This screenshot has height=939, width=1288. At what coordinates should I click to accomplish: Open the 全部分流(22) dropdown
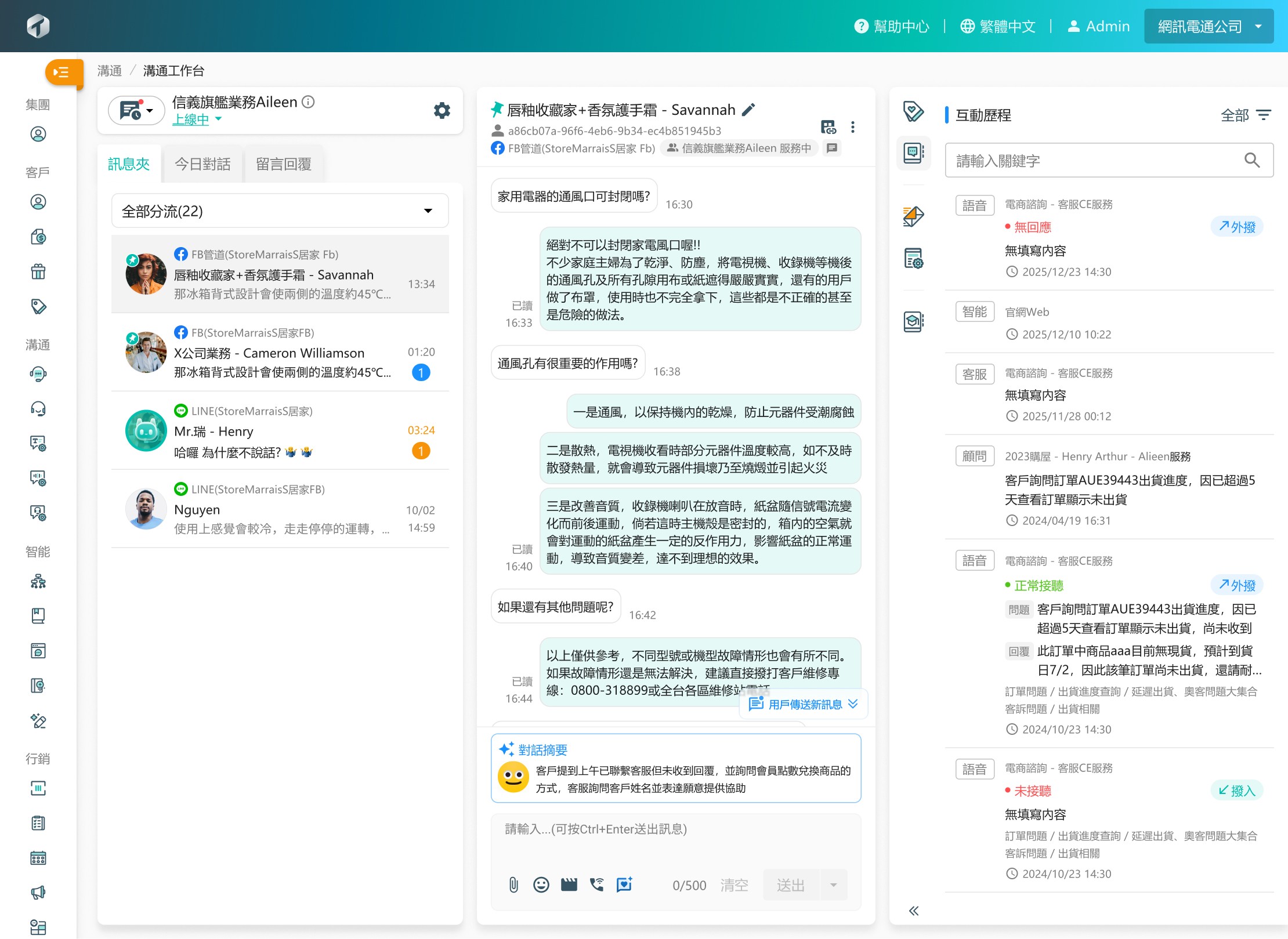coord(280,211)
